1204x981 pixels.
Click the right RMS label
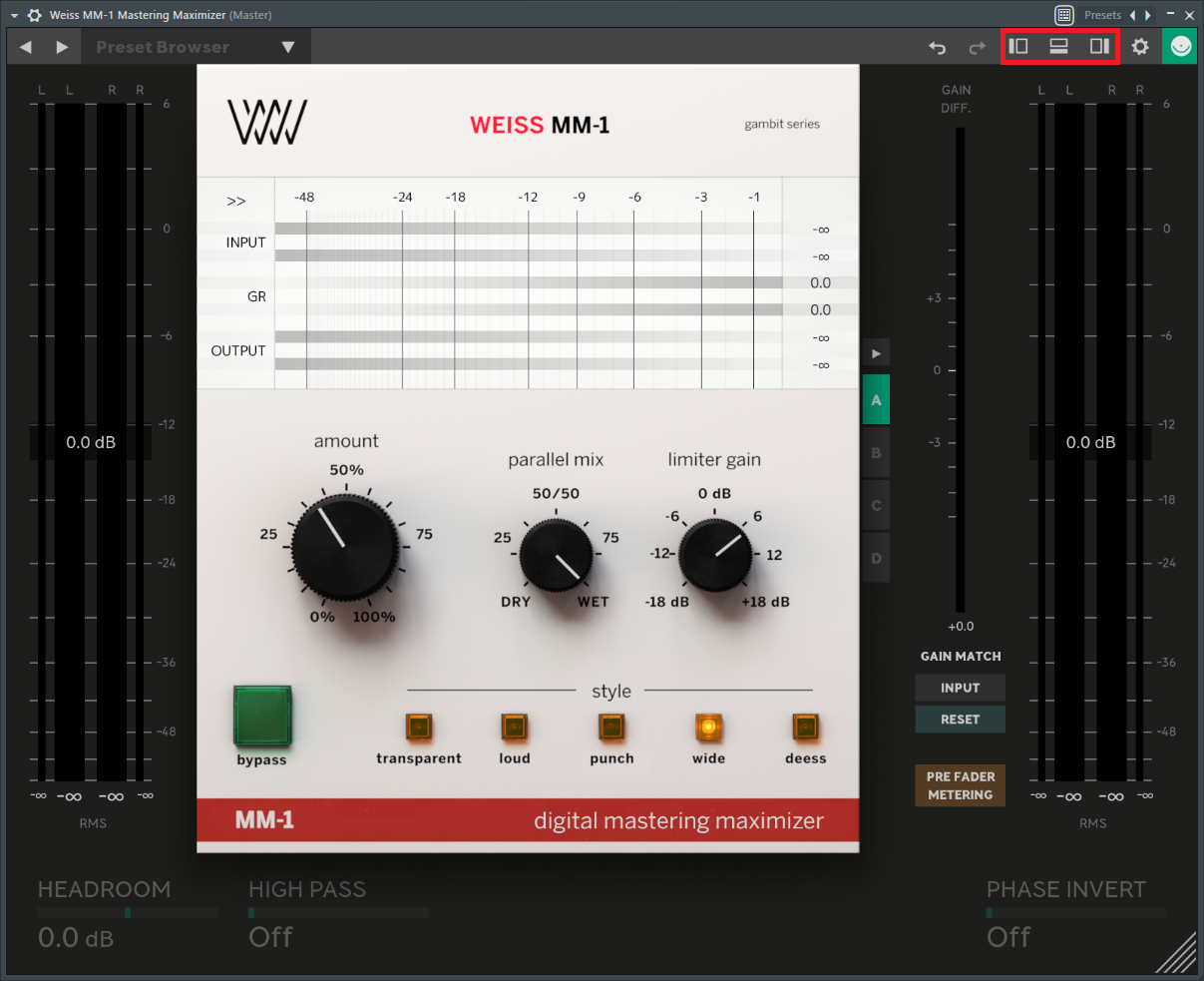coord(1092,823)
